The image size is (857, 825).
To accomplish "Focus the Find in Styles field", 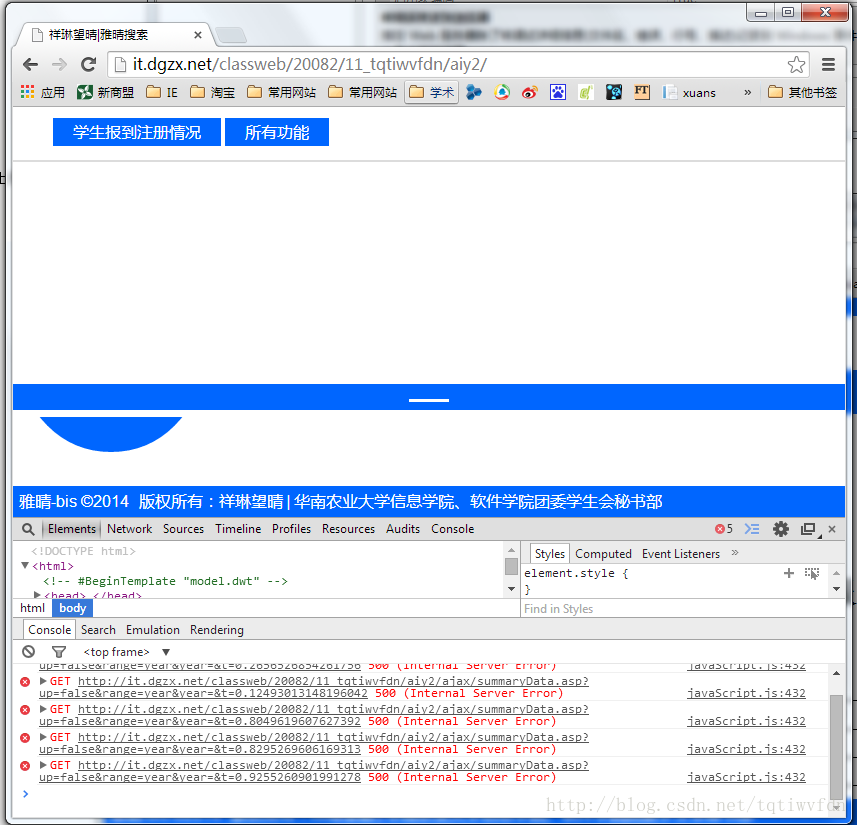I will (x=683, y=608).
